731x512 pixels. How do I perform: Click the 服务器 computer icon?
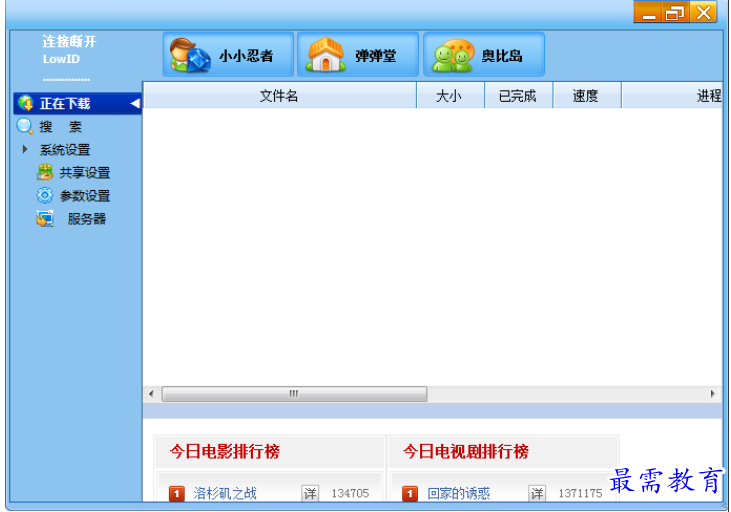45,218
